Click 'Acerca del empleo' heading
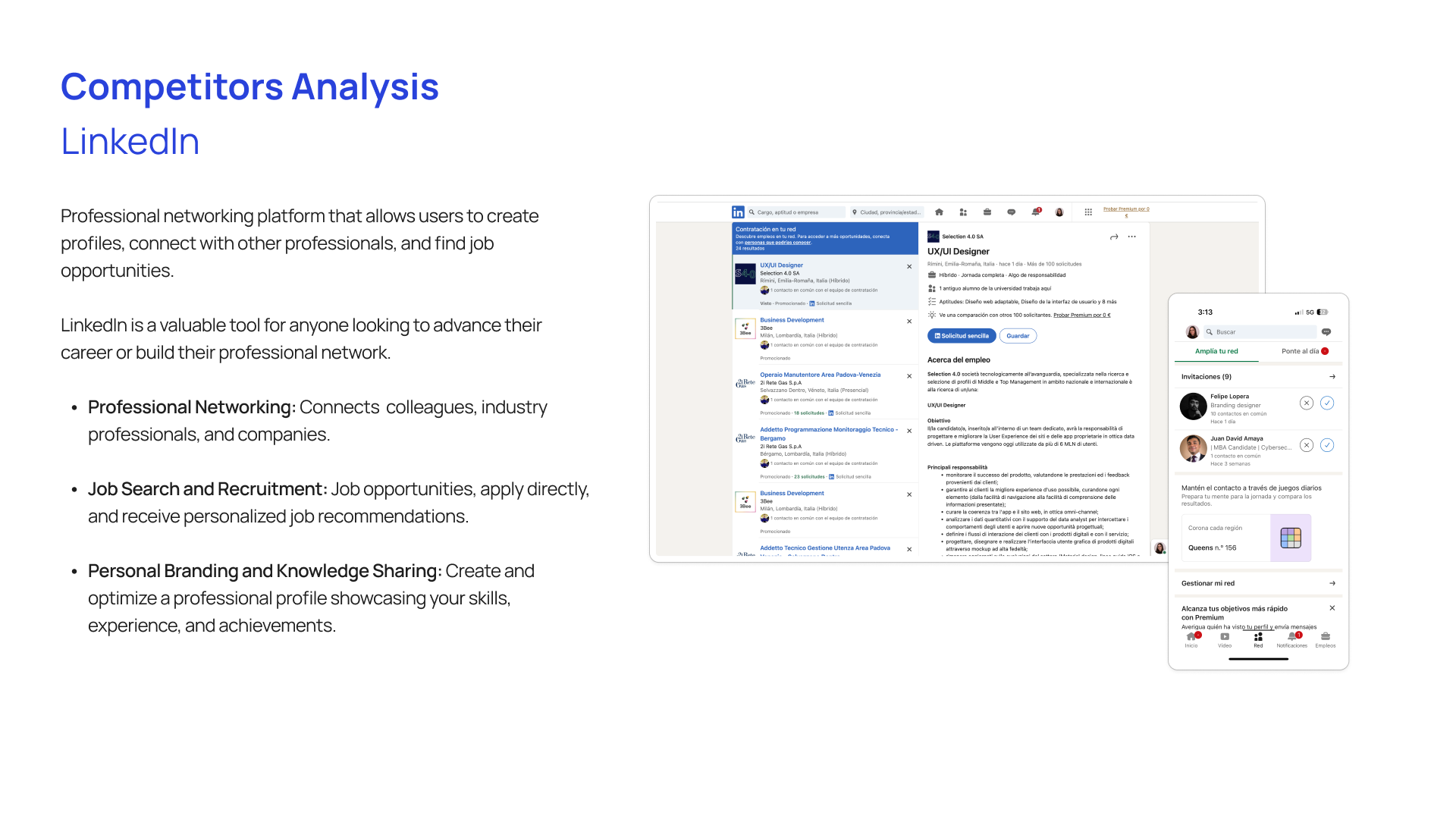This screenshot has width=1456, height=819. pyautogui.click(x=959, y=360)
